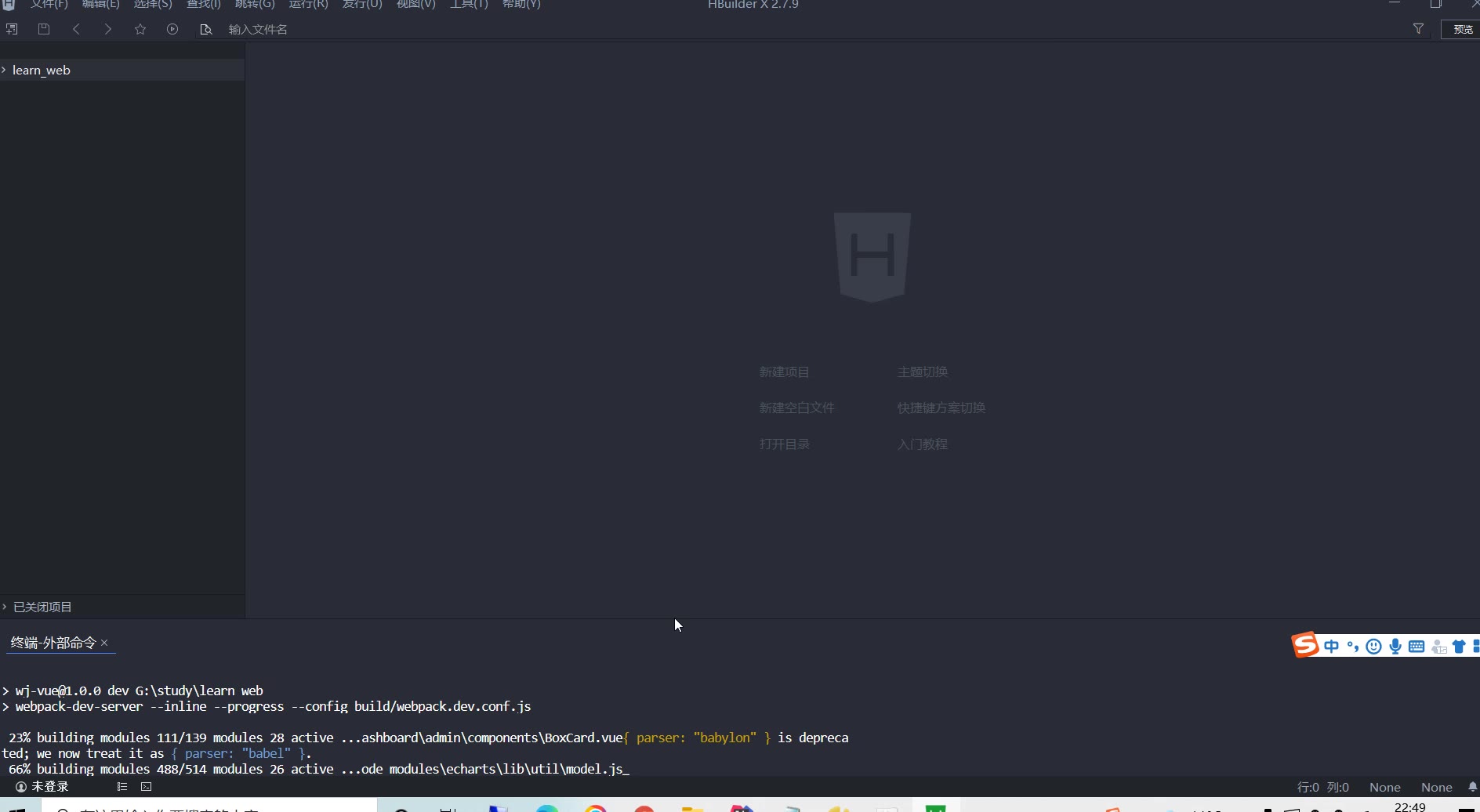Expand the learn_web project chevron
The image size is (1480, 812).
[4, 70]
